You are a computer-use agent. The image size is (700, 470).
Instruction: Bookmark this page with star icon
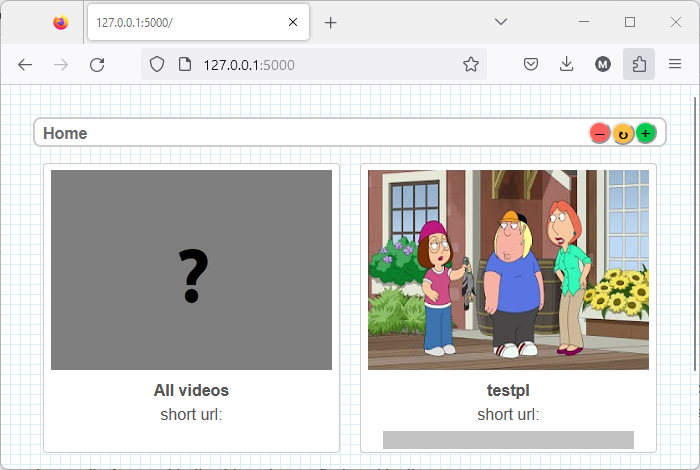point(471,64)
